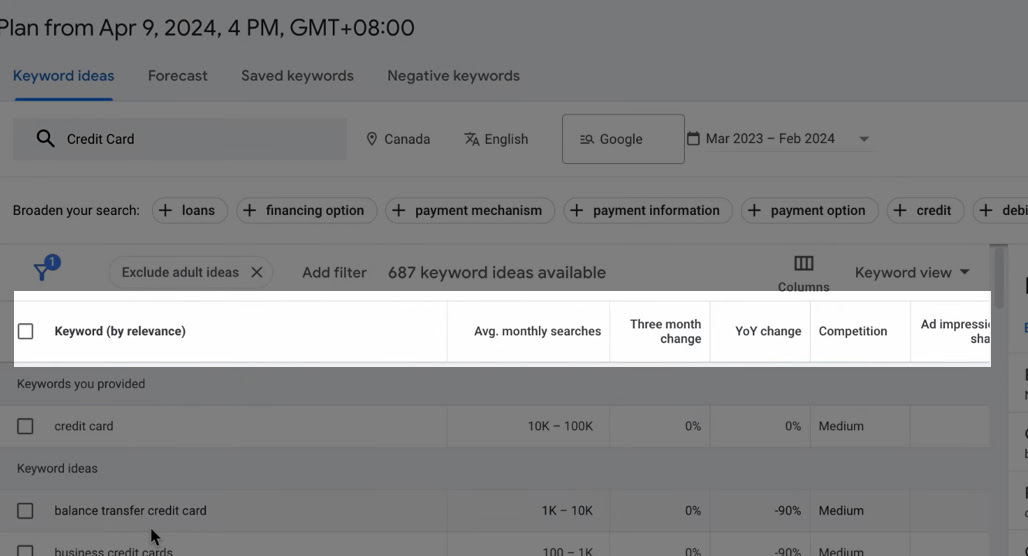Add payment option to broaden search
The height and width of the screenshot is (556, 1028).
point(810,210)
